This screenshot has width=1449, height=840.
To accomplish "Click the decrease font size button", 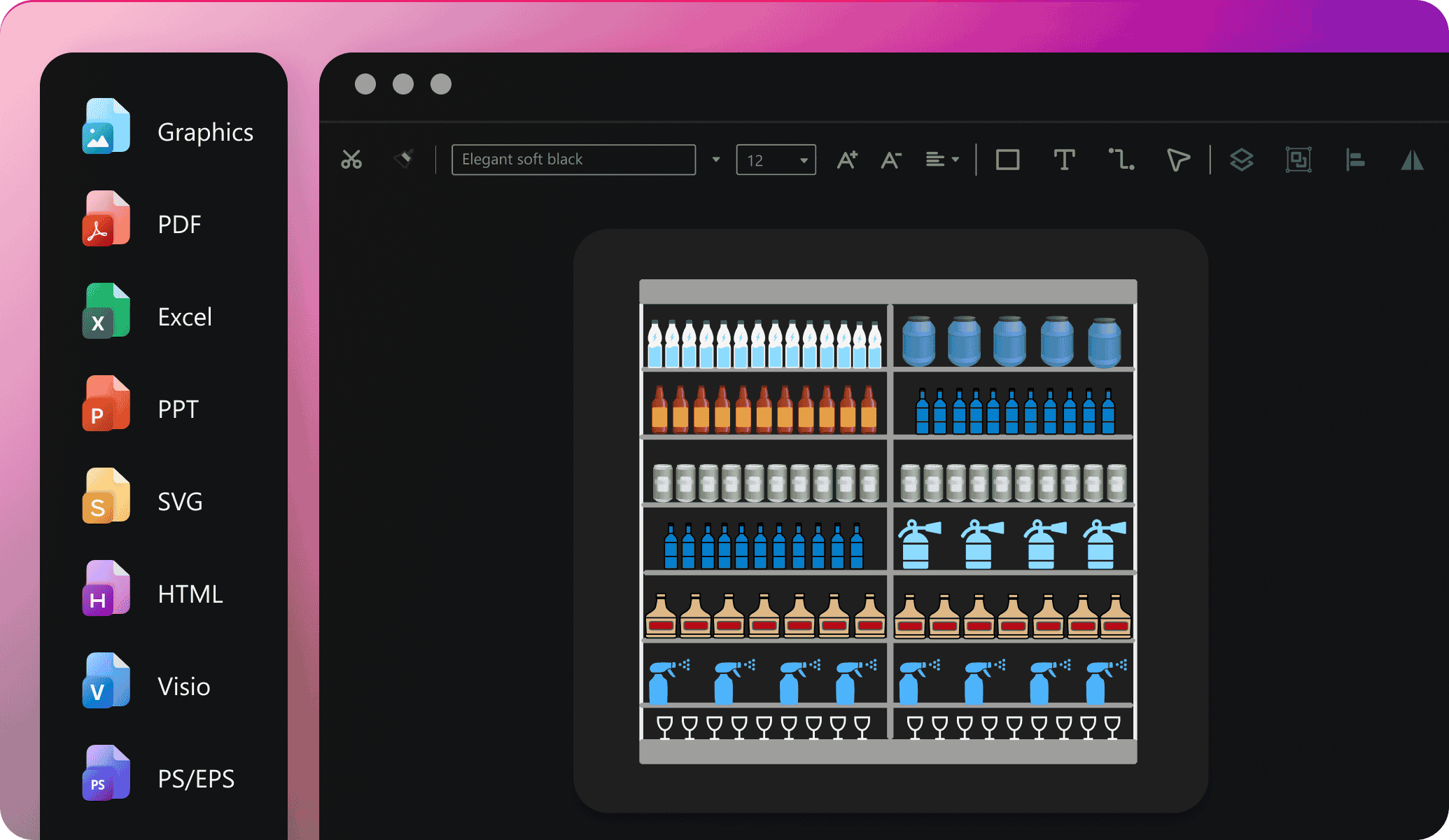I will coord(890,158).
